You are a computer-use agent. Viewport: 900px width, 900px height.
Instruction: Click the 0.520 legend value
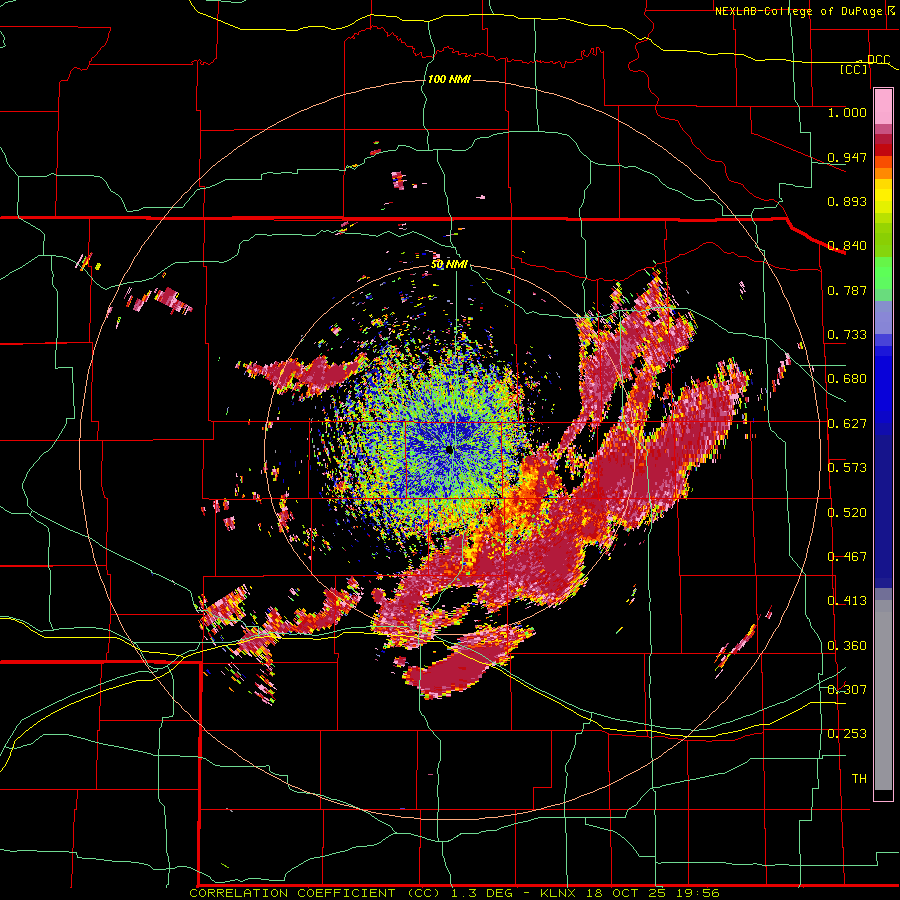(x=847, y=513)
